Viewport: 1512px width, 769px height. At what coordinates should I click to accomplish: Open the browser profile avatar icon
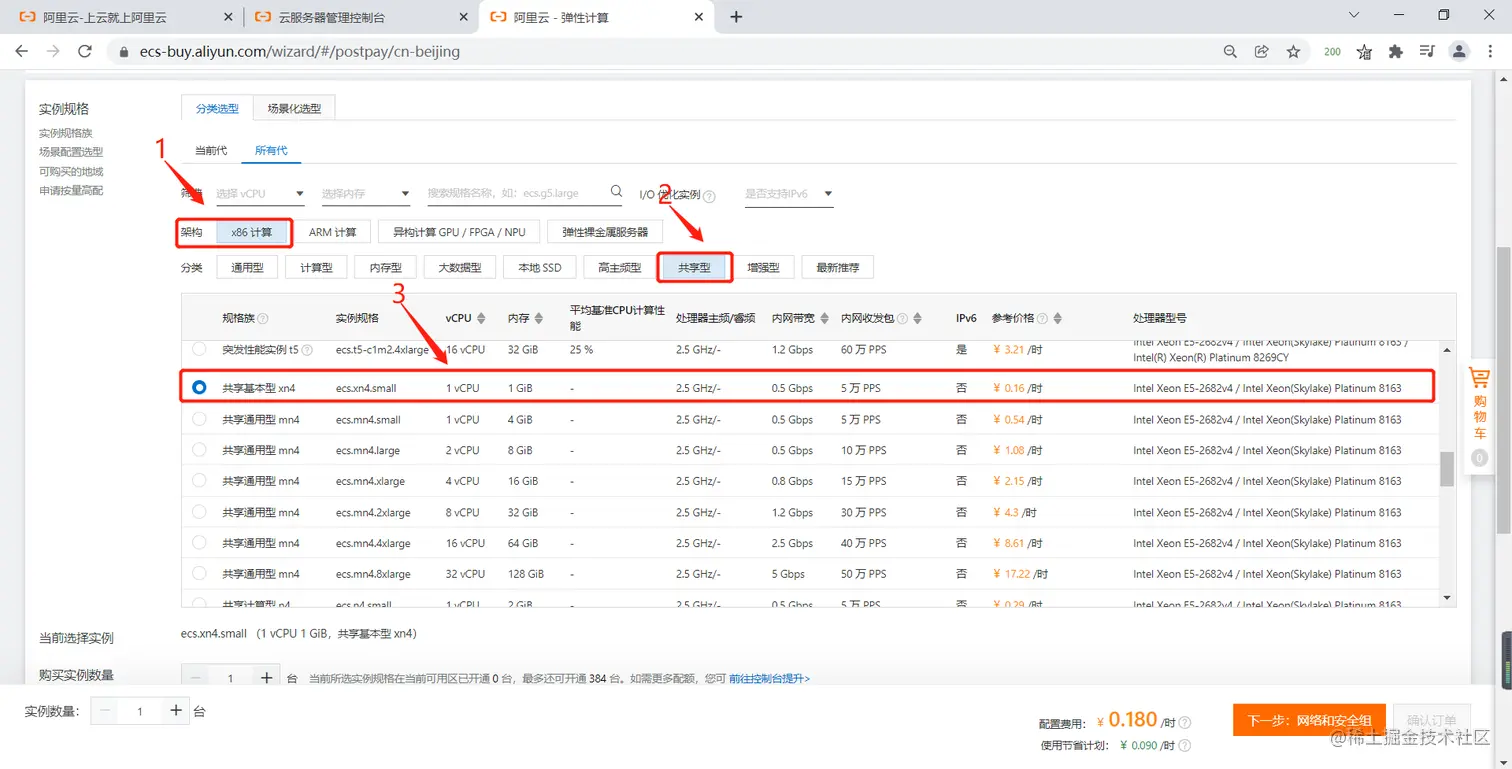point(1459,51)
